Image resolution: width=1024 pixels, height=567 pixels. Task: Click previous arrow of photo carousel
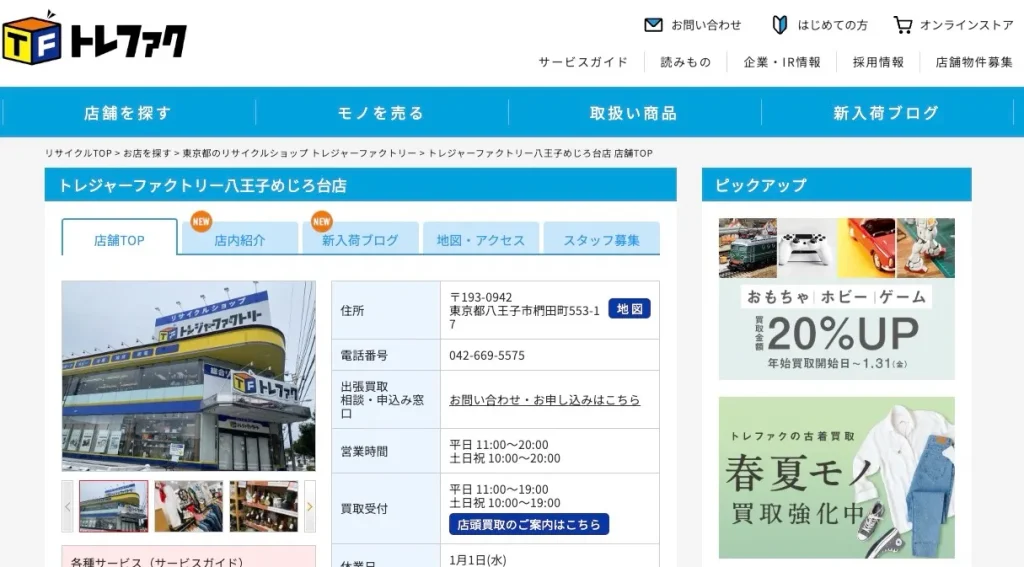[67, 506]
